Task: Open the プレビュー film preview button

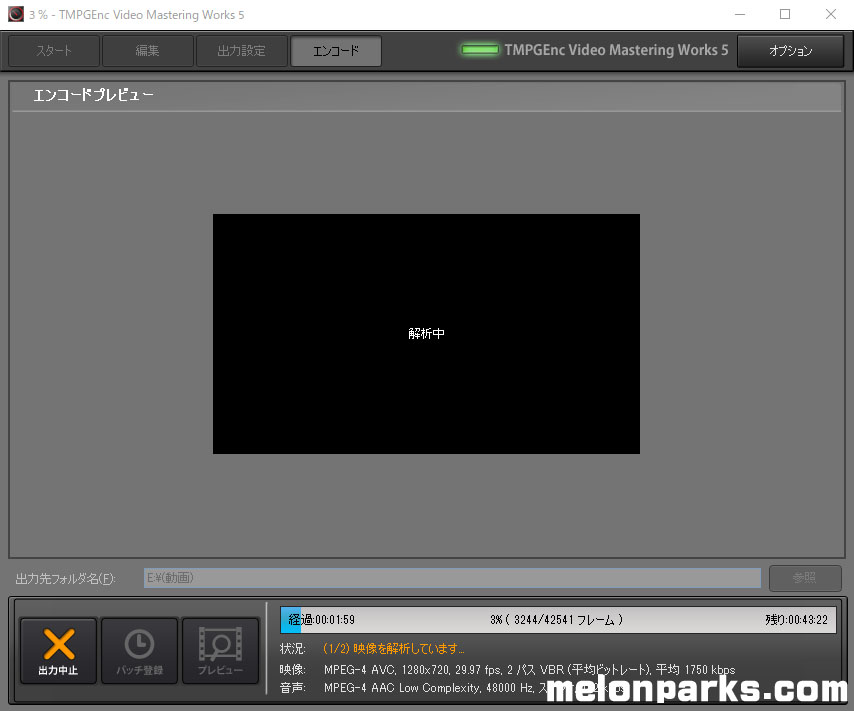Action: tap(220, 651)
